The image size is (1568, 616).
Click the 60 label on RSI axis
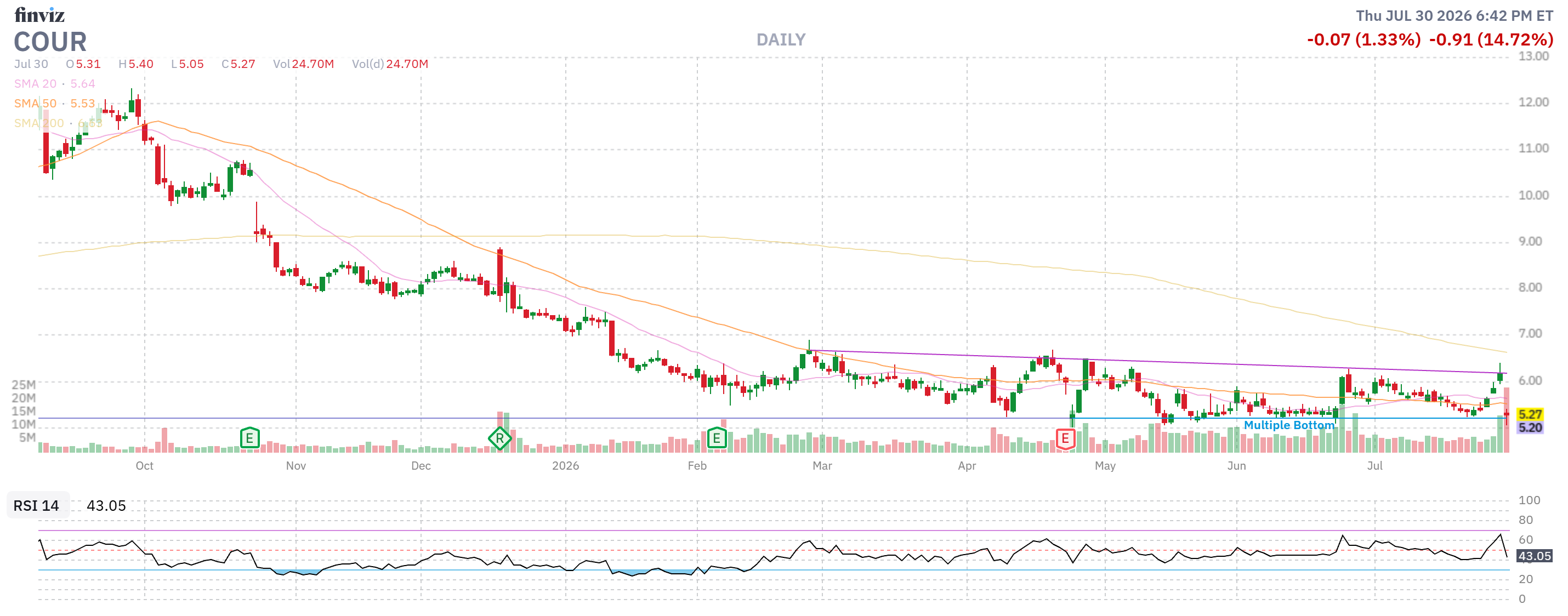click(1525, 539)
